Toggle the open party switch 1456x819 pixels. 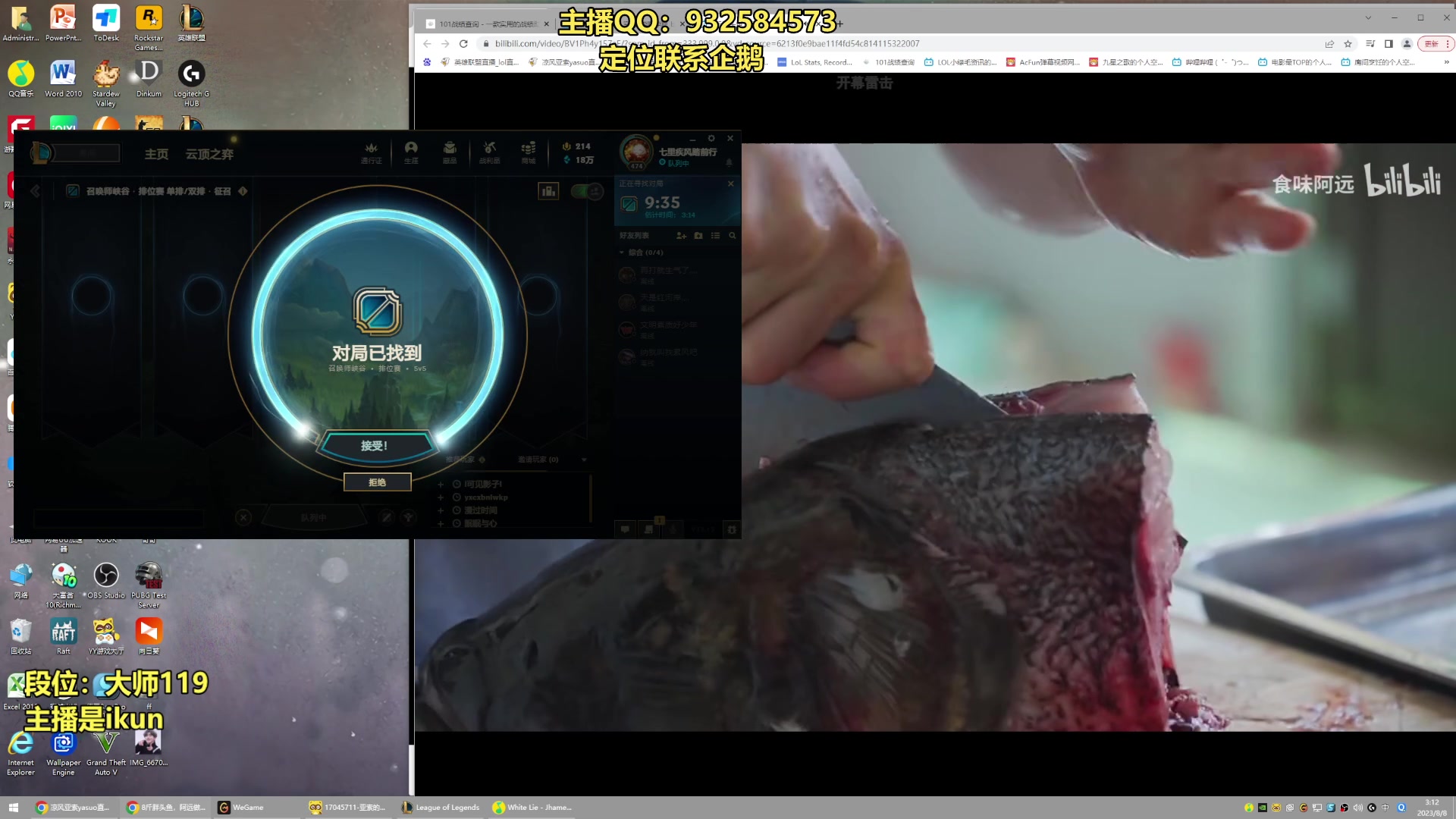tap(586, 191)
